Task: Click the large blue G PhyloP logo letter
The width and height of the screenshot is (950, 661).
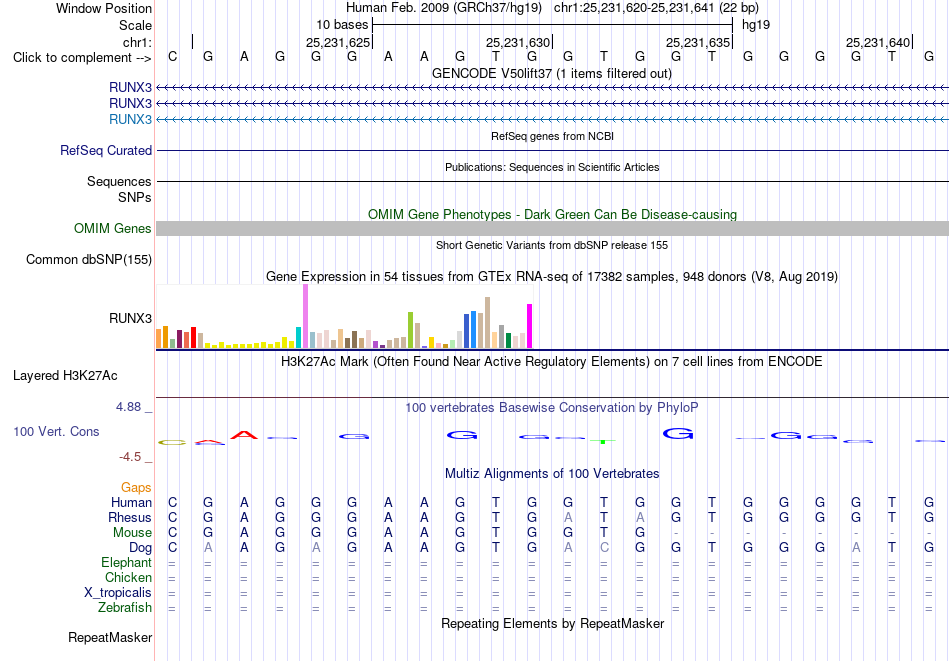Action: click(x=678, y=433)
